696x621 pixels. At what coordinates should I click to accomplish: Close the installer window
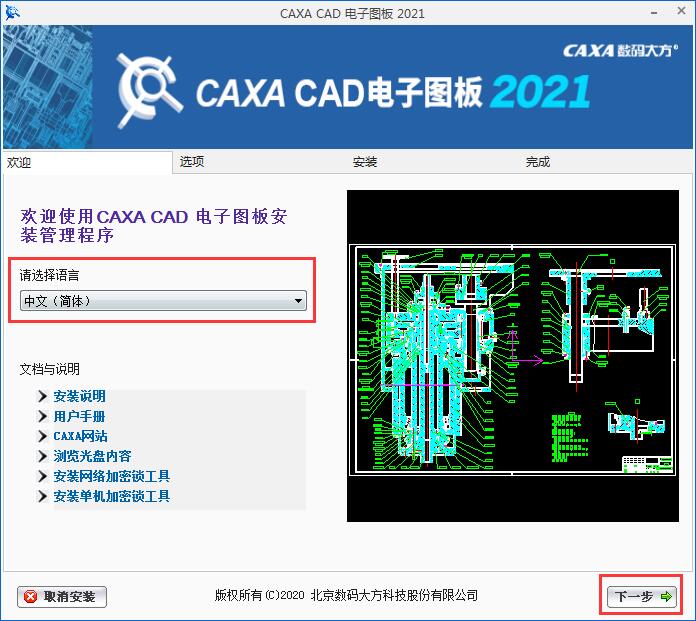(681, 11)
